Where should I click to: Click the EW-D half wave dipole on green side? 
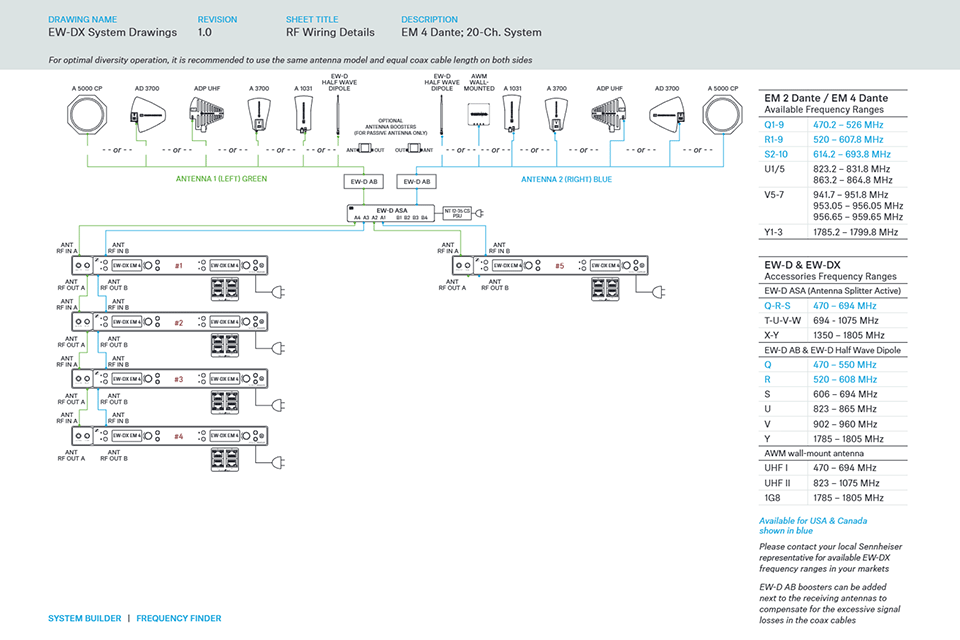tap(338, 115)
